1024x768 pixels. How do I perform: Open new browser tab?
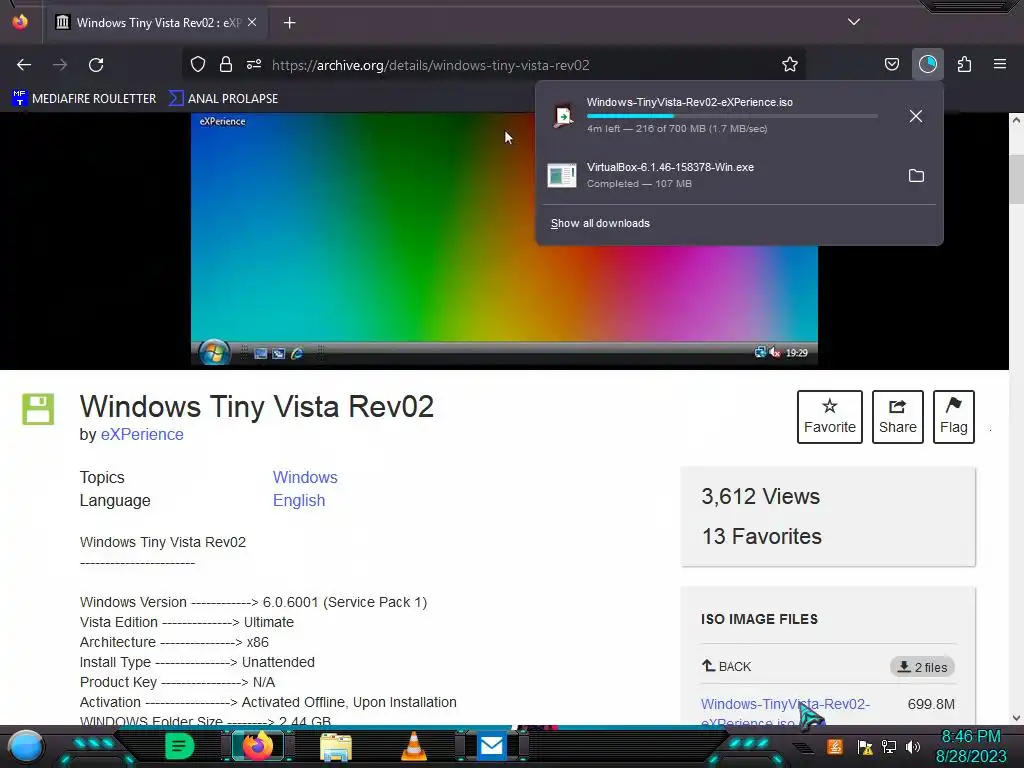289,23
